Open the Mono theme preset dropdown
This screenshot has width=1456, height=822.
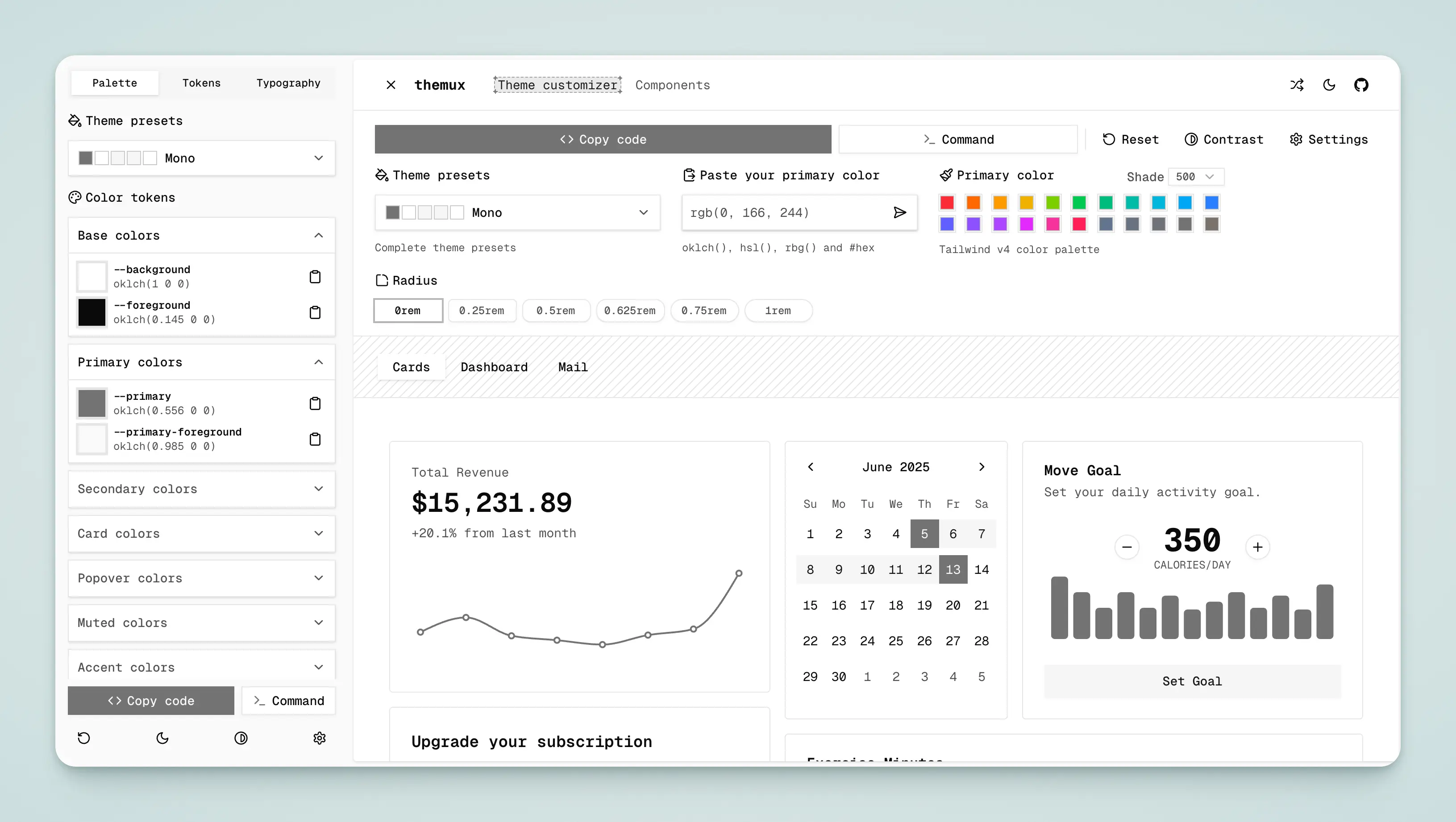(517, 212)
